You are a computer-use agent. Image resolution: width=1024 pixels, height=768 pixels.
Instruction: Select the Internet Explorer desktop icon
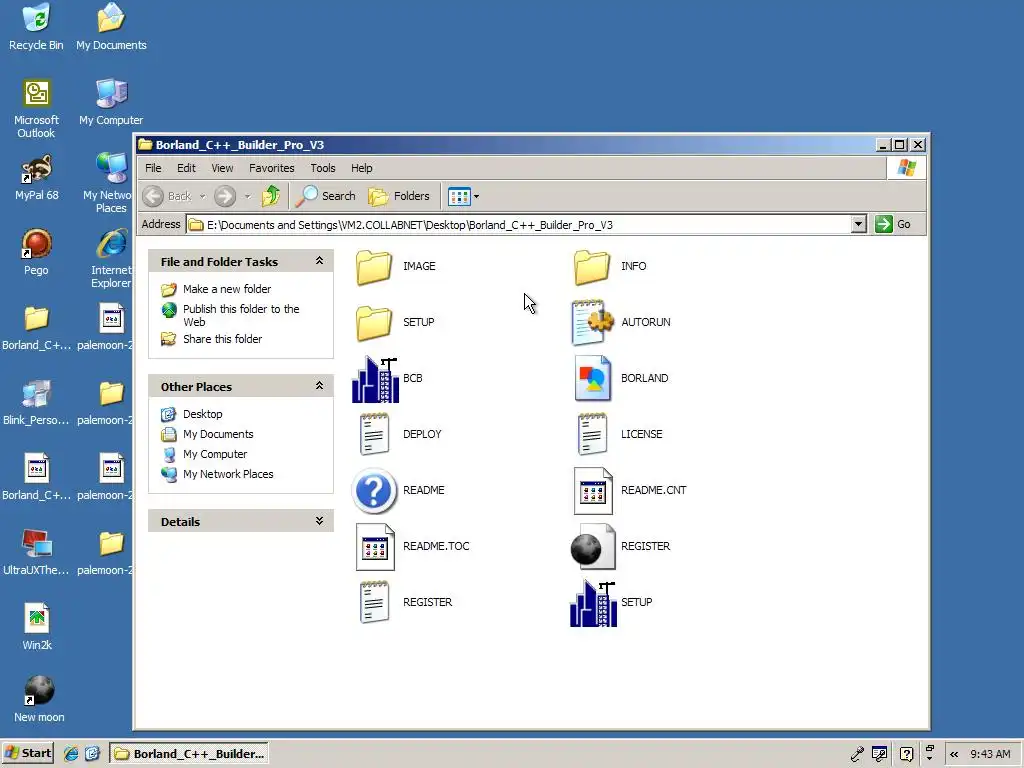coord(111,259)
